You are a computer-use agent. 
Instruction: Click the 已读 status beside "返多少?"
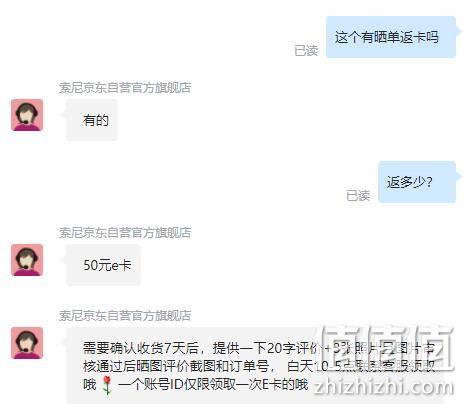pyautogui.click(x=358, y=196)
